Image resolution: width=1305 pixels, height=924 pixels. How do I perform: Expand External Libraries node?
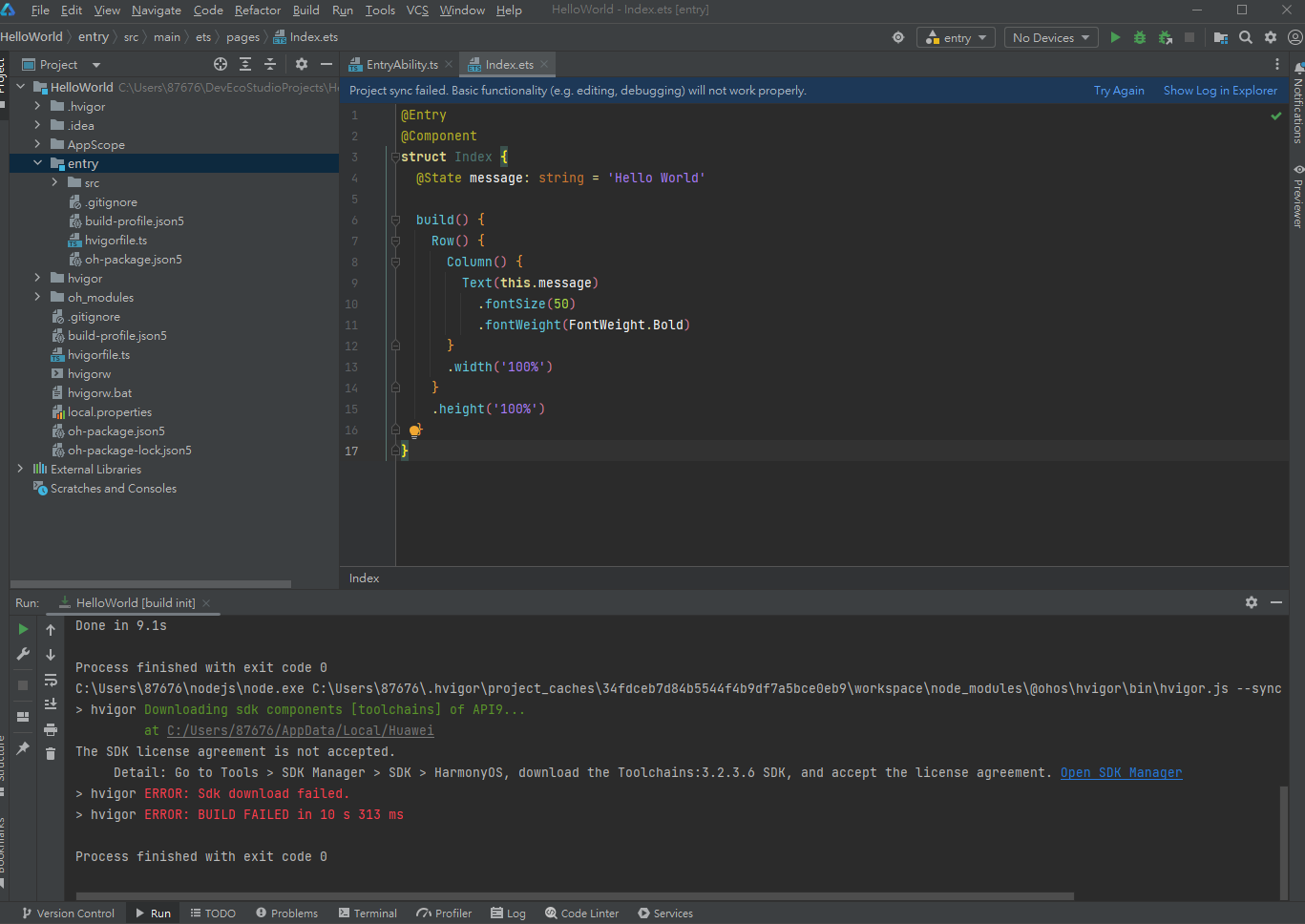20,469
